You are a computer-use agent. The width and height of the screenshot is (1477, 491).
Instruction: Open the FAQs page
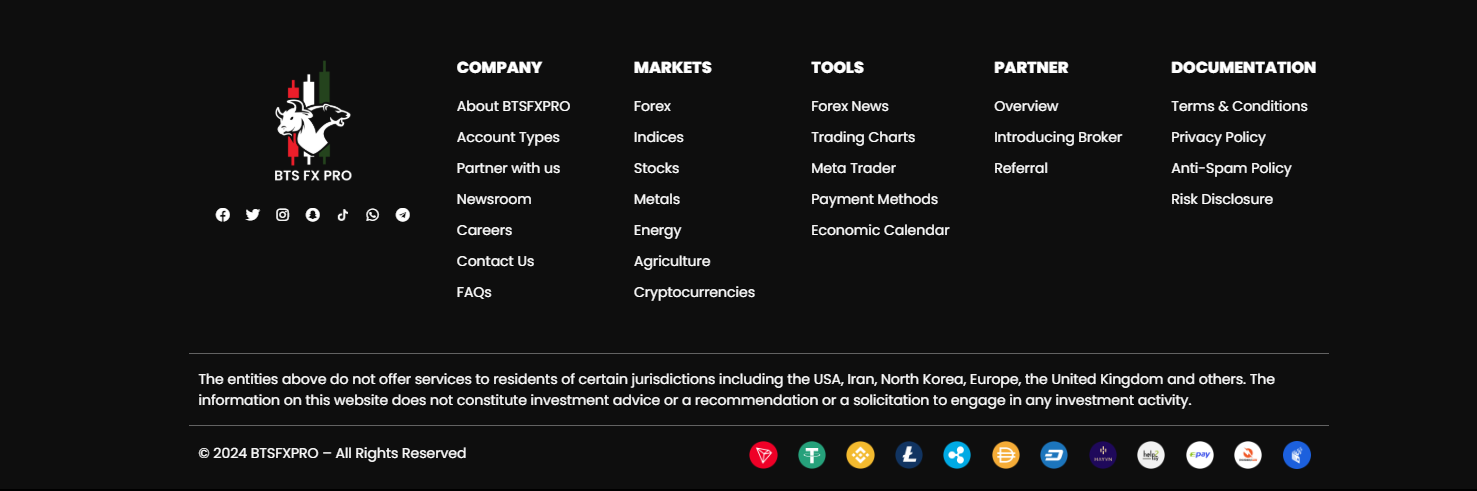474,292
